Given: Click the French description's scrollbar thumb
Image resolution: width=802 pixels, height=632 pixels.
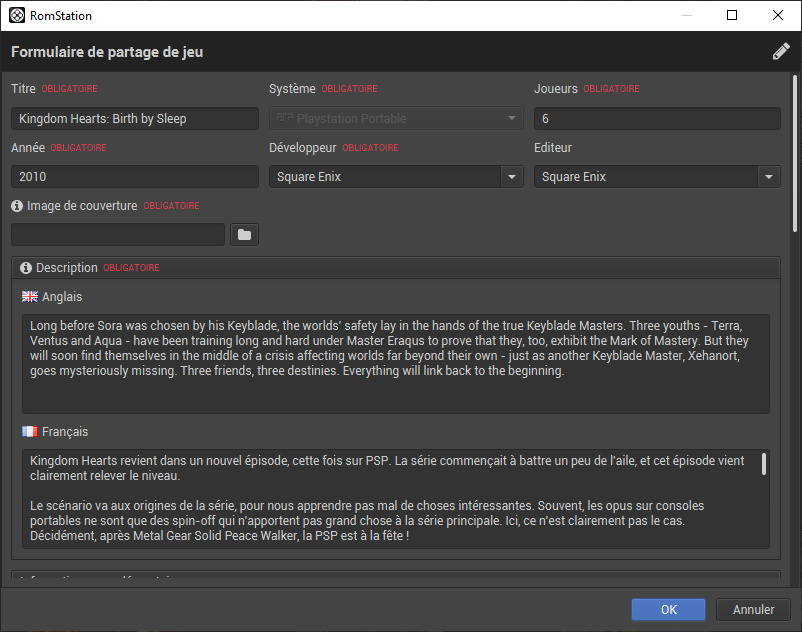Looking at the screenshot, I should (x=764, y=464).
